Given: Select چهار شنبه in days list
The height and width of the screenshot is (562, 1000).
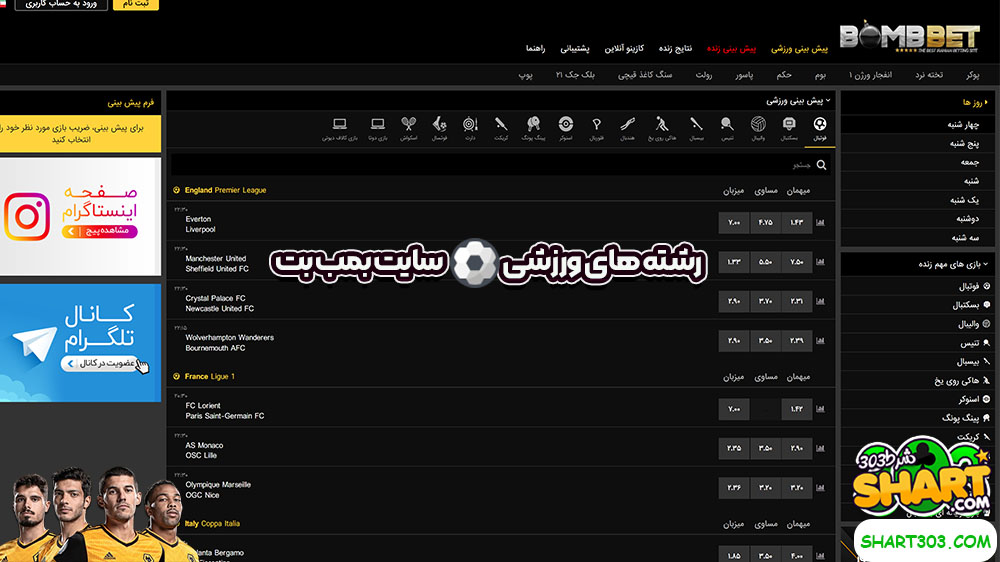Looking at the screenshot, I should coord(963,125).
